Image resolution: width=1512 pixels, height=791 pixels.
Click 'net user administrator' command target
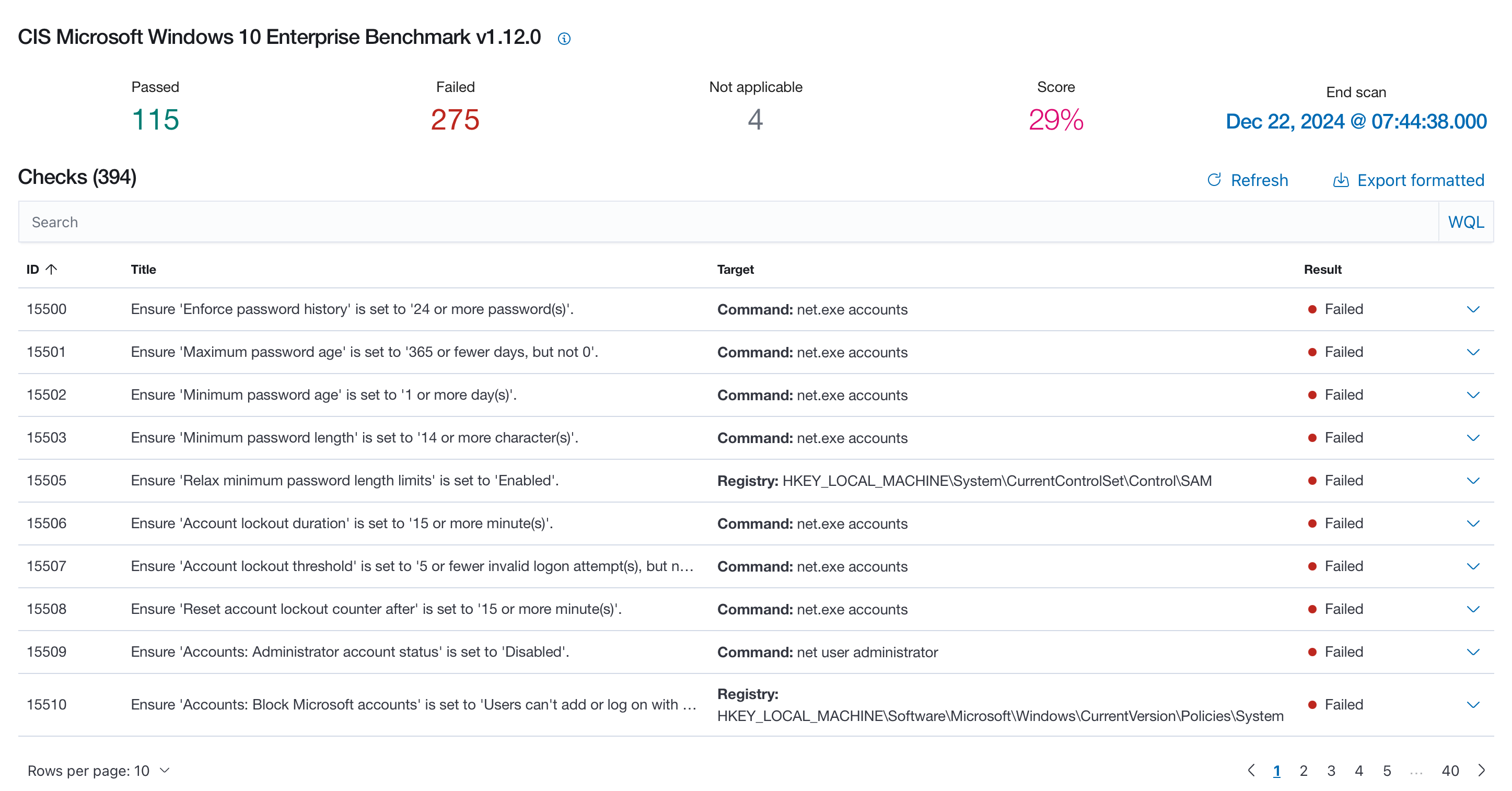(x=828, y=653)
